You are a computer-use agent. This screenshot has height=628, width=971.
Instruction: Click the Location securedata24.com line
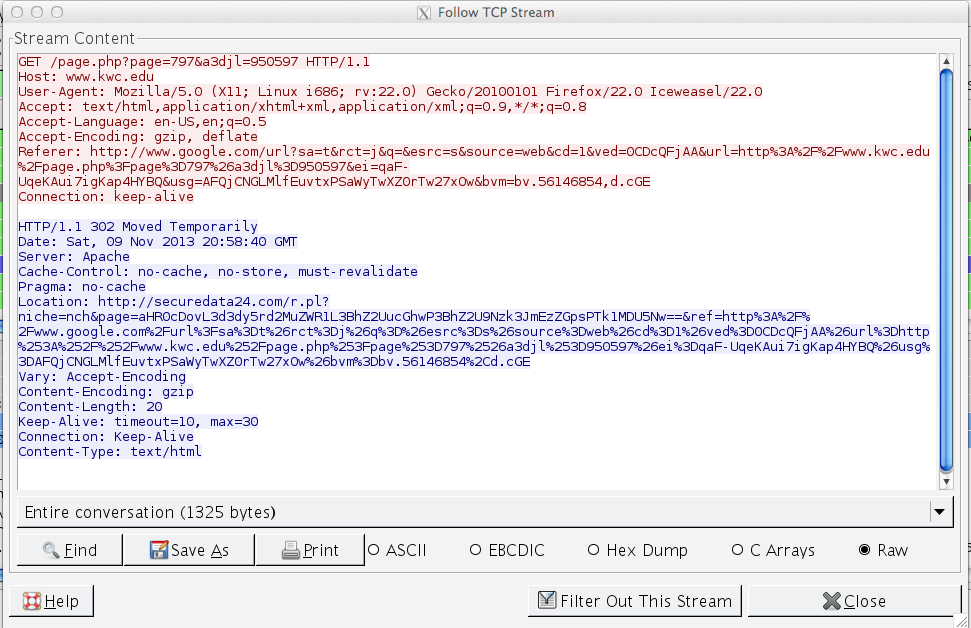point(173,302)
